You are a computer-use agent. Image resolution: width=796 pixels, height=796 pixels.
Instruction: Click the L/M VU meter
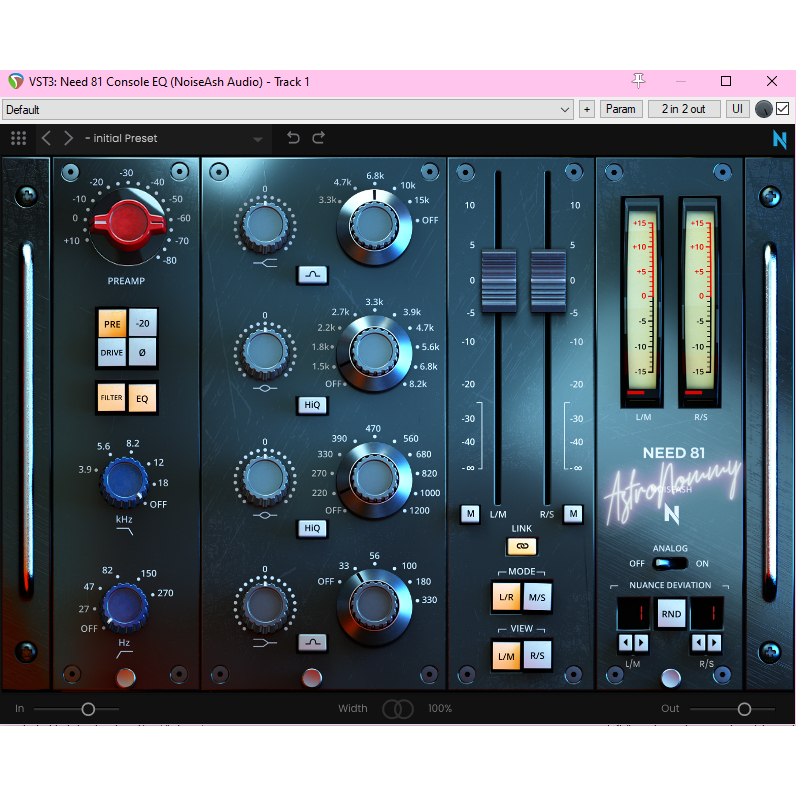[x=642, y=303]
